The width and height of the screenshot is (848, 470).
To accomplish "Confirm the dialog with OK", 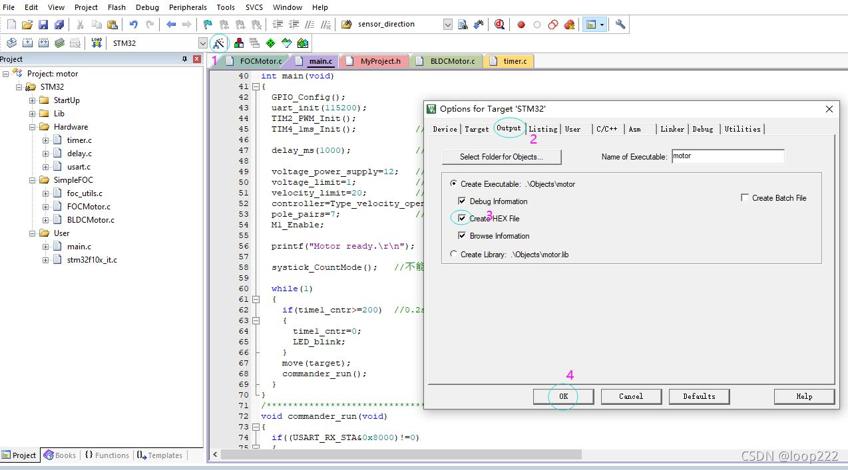I will pos(563,396).
